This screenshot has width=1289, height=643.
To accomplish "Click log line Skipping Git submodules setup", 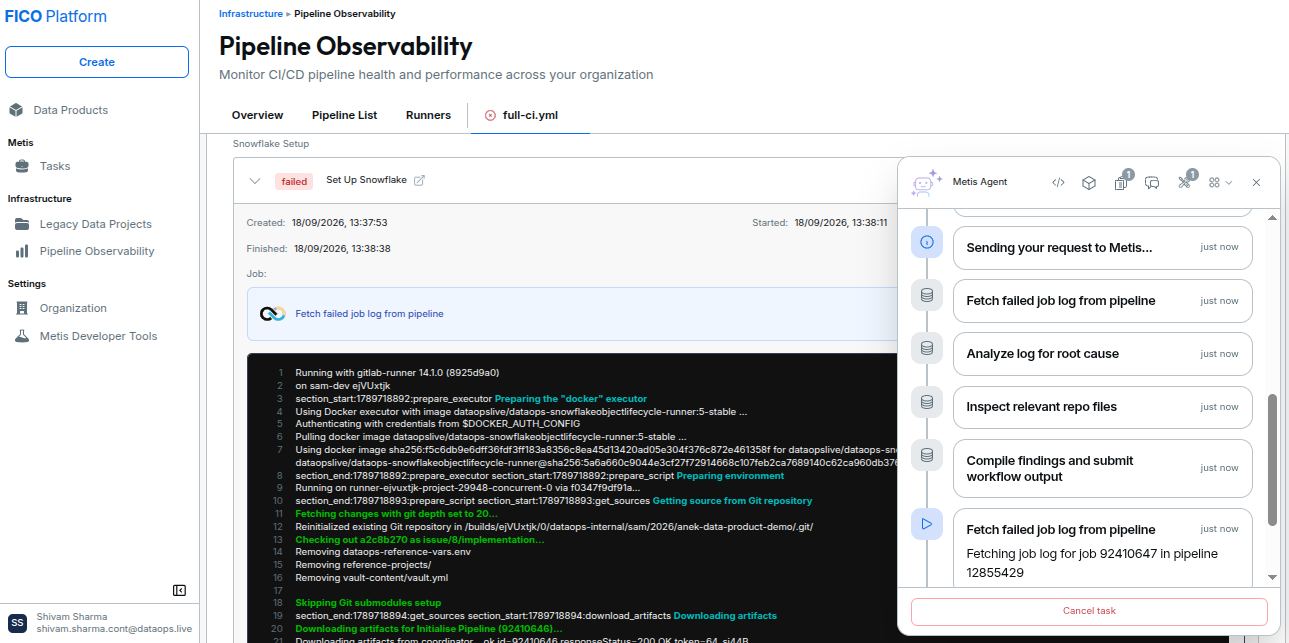I will [368, 603].
